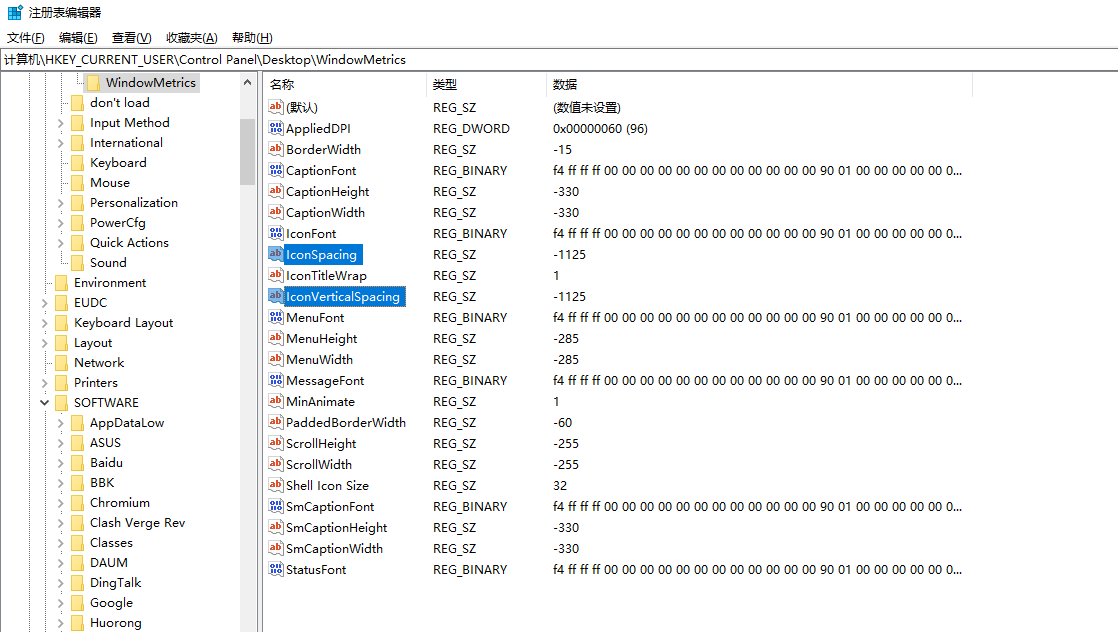This screenshot has width=1118, height=632.
Task: Open the 编辑(E) menu
Action: pyautogui.click(x=78, y=38)
